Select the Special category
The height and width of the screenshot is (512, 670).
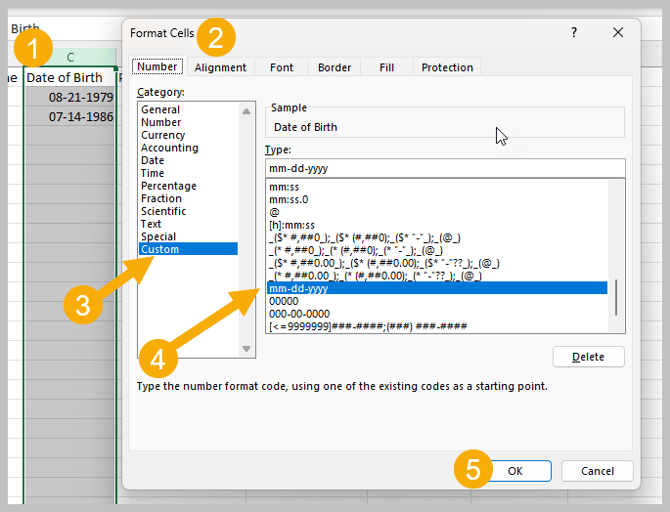click(188, 236)
